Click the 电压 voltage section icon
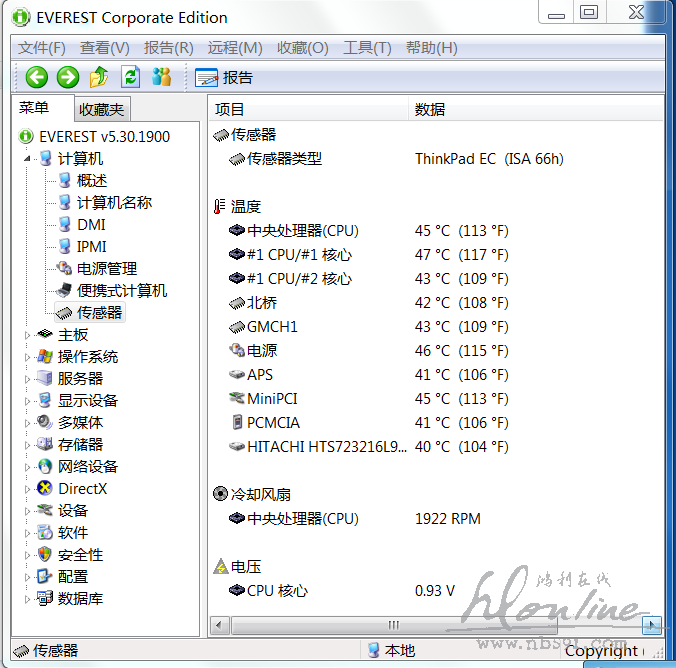Screen dimensions: 676x668 [220, 566]
